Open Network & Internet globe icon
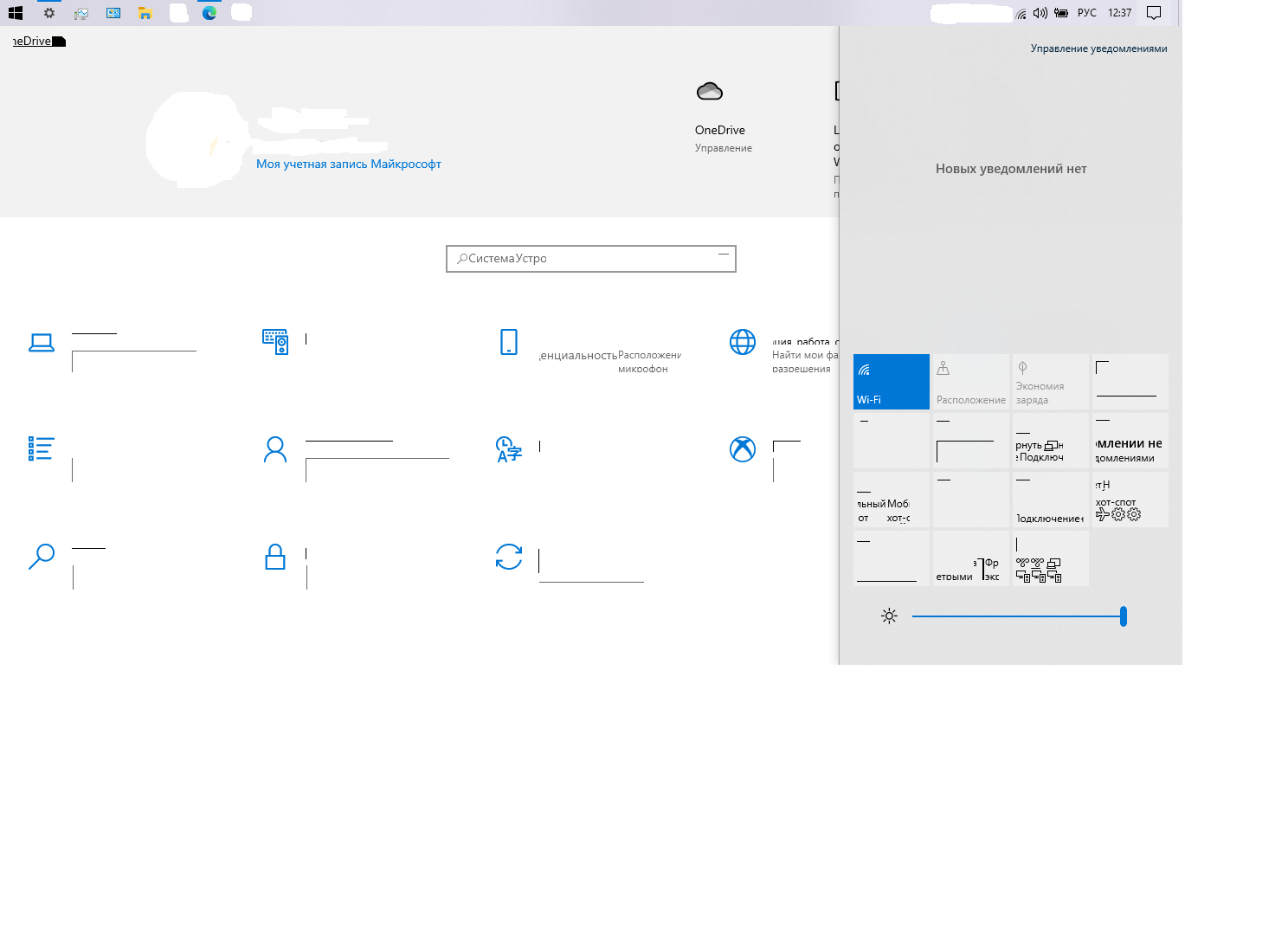Viewport: 1288px width, 935px height. tap(743, 342)
